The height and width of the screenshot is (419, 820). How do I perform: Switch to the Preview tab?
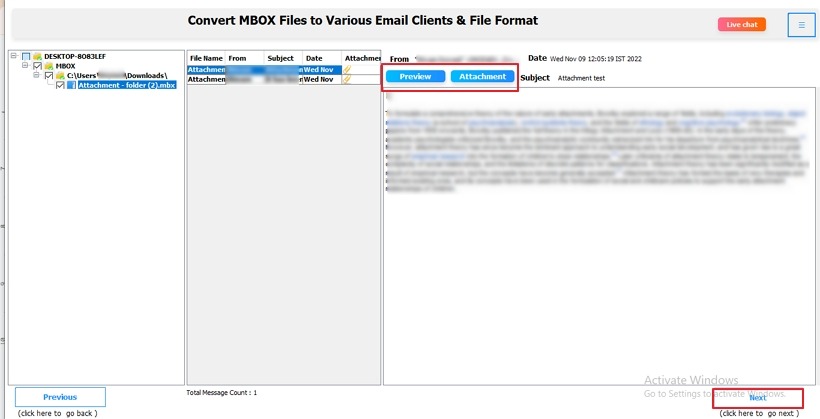(415, 77)
